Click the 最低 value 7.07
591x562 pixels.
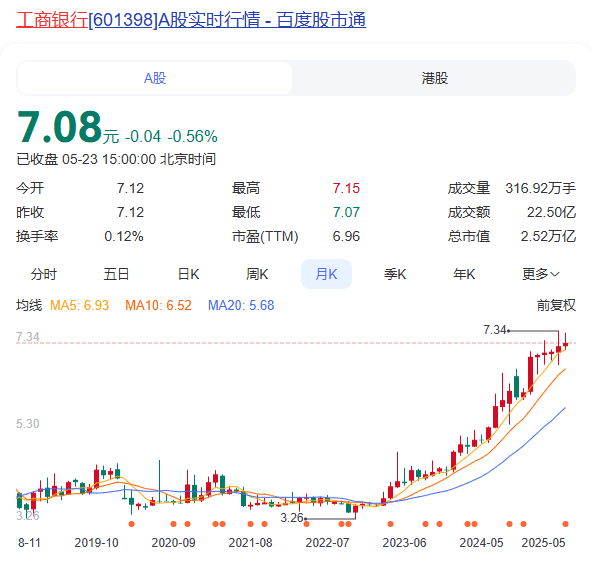(346, 212)
